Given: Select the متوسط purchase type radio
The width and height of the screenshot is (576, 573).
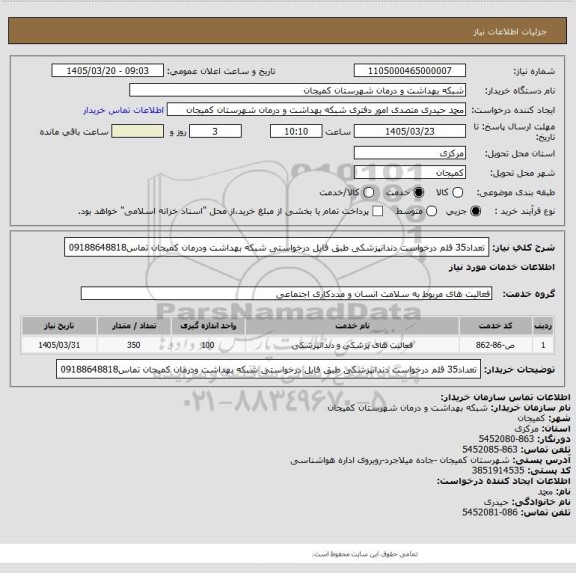Looking at the screenshot, I should click(x=431, y=211).
